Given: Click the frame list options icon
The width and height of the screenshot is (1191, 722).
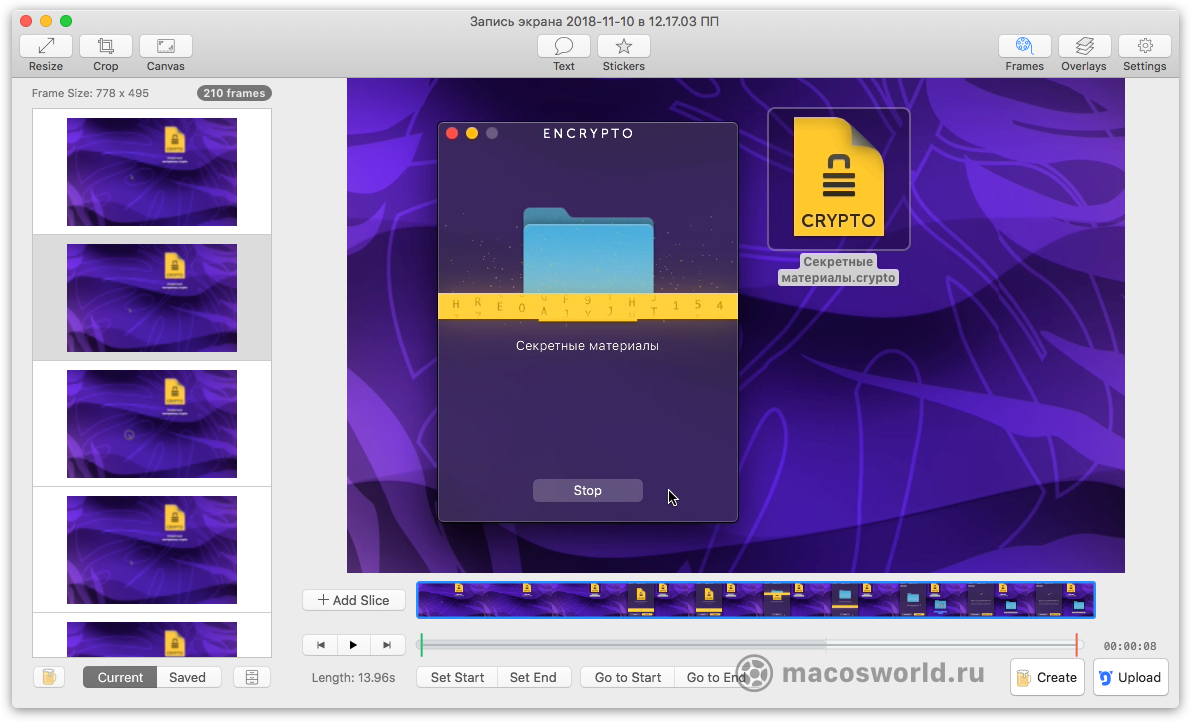Looking at the screenshot, I should tap(252, 677).
